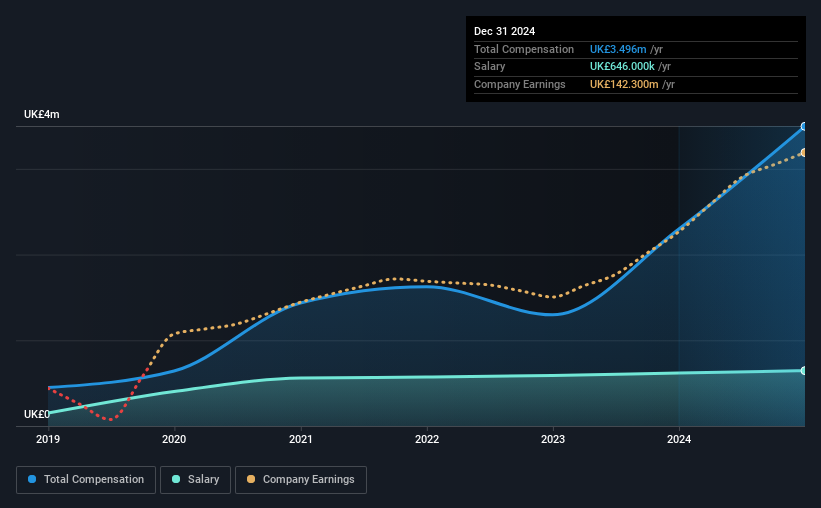Viewport: 821px width, 508px height.
Task: Click the Total Compensation label in tooltip
Action: pyautogui.click(x=524, y=49)
